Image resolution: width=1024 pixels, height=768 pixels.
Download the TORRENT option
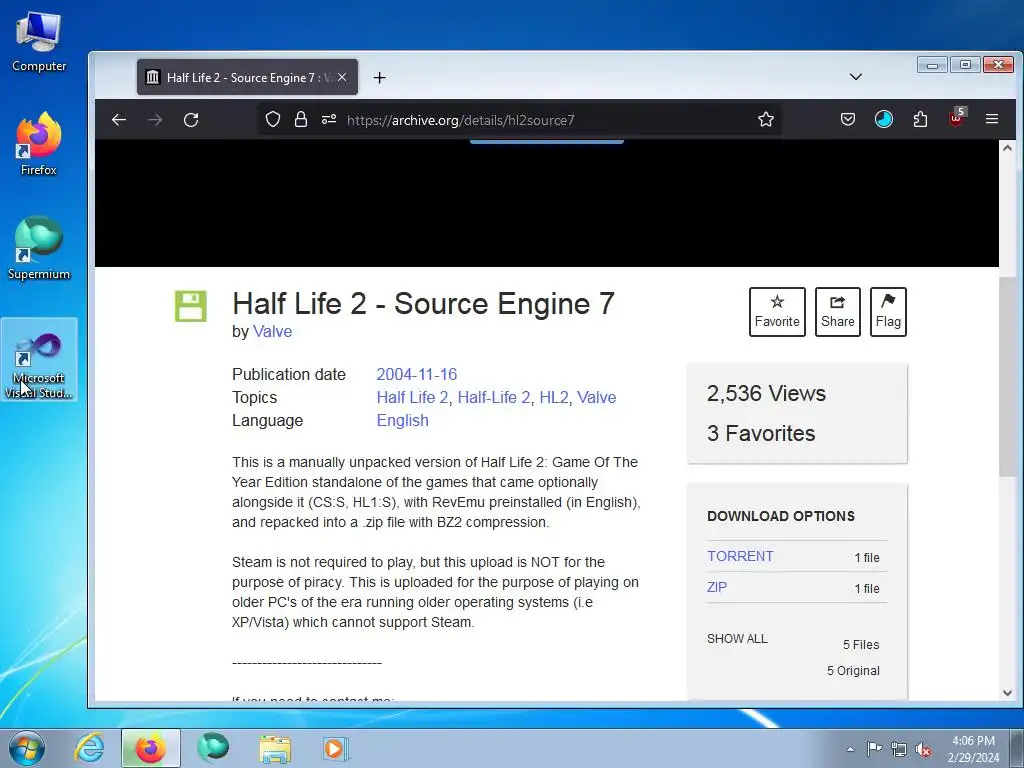pyautogui.click(x=740, y=556)
